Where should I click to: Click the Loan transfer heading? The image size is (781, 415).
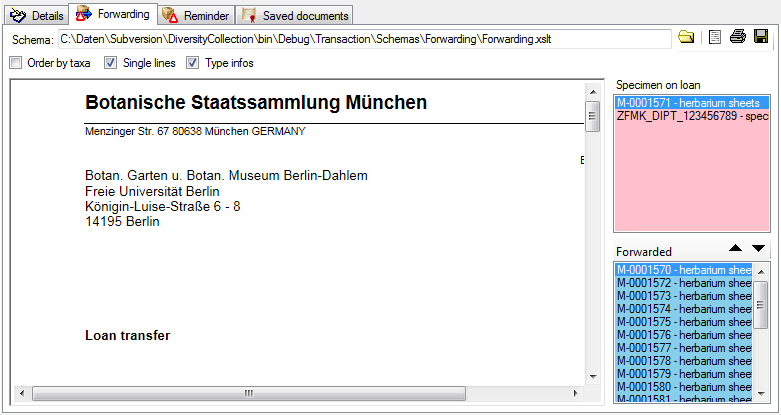(128, 335)
